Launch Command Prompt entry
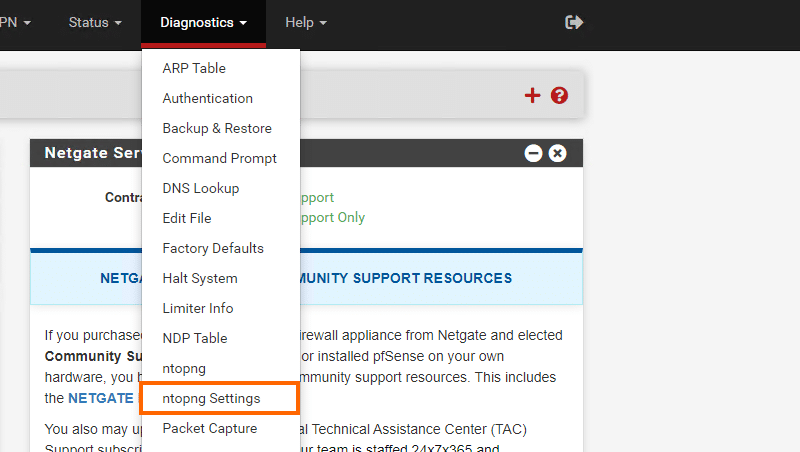The image size is (800, 452). (220, 158)
